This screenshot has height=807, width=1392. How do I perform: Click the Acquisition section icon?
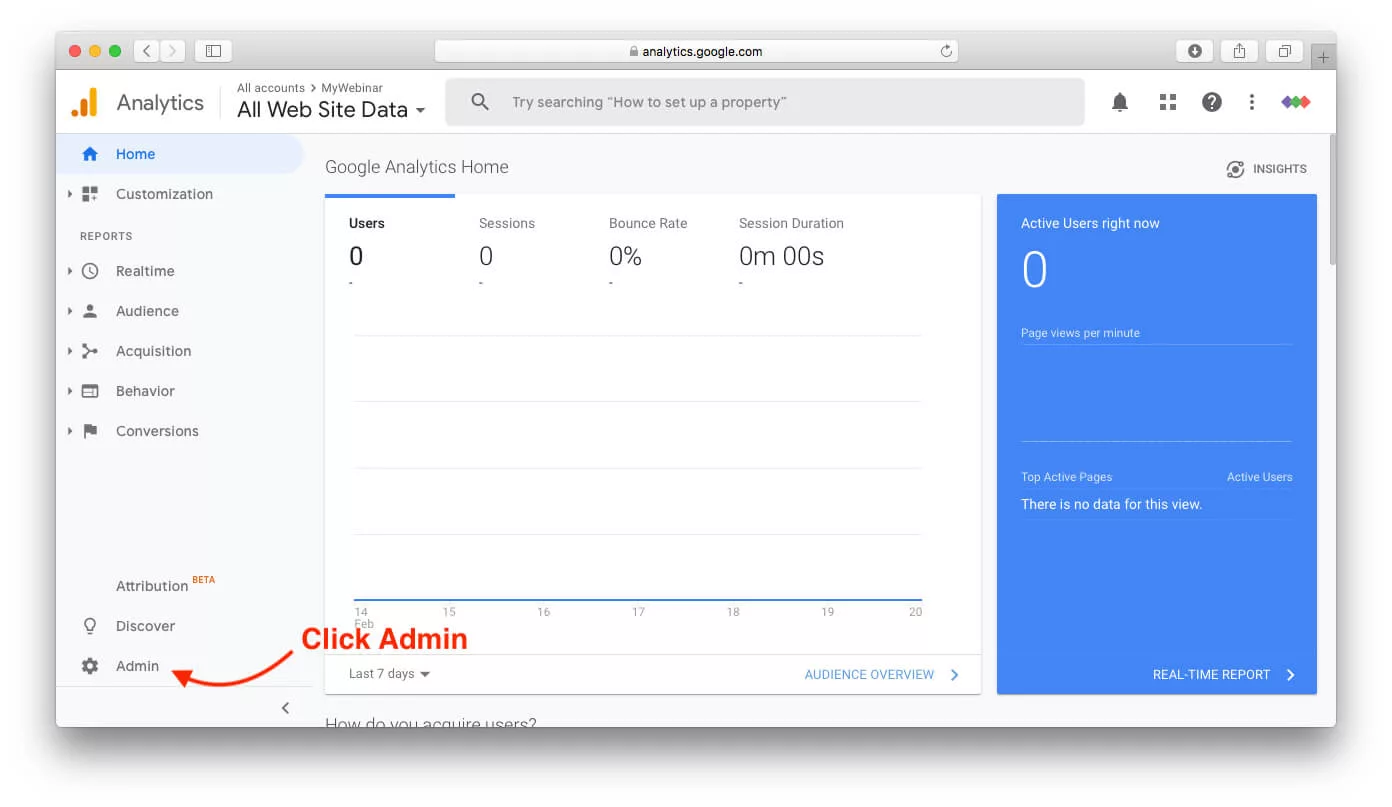89,350
